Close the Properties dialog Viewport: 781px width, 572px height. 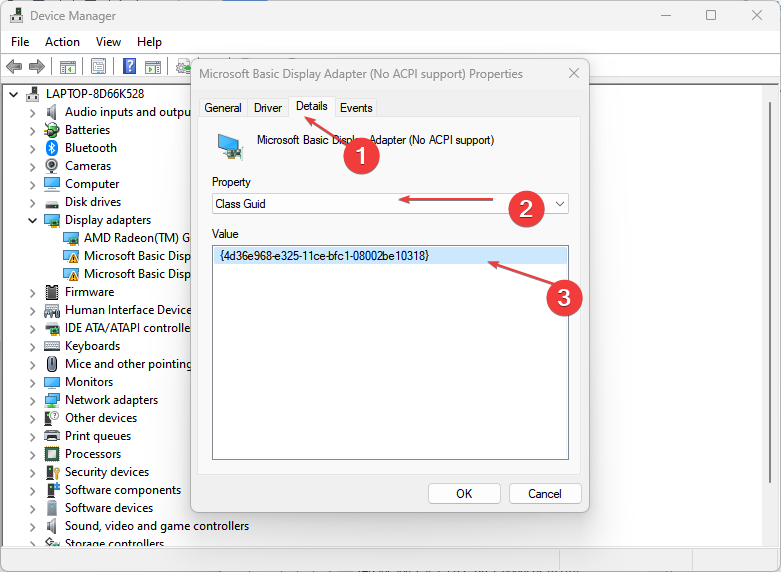point(574,74)
